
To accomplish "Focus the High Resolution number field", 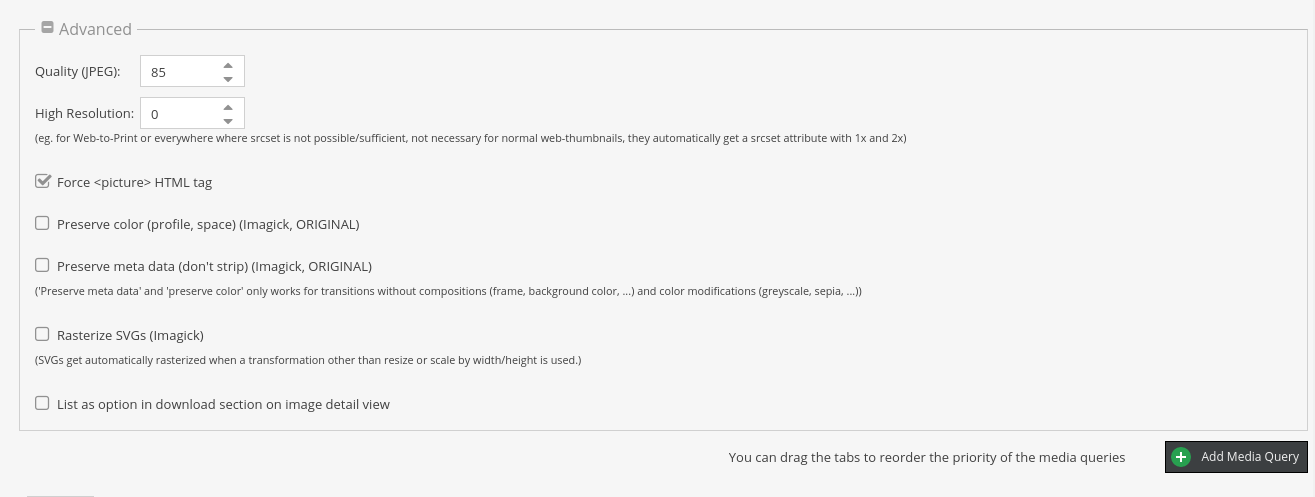I will [x=192, y=114].
